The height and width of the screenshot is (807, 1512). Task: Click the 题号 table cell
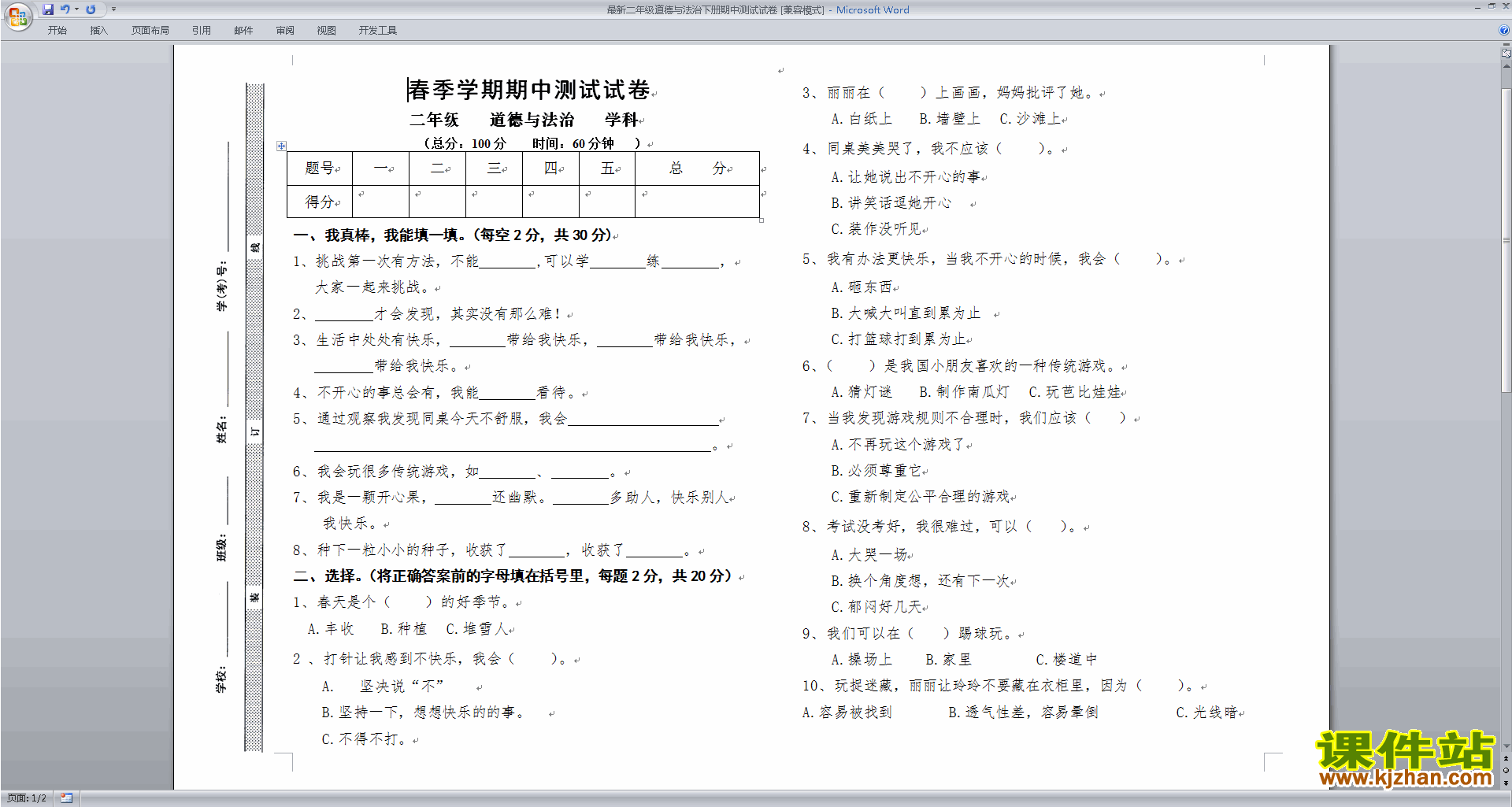click(320, 168)
